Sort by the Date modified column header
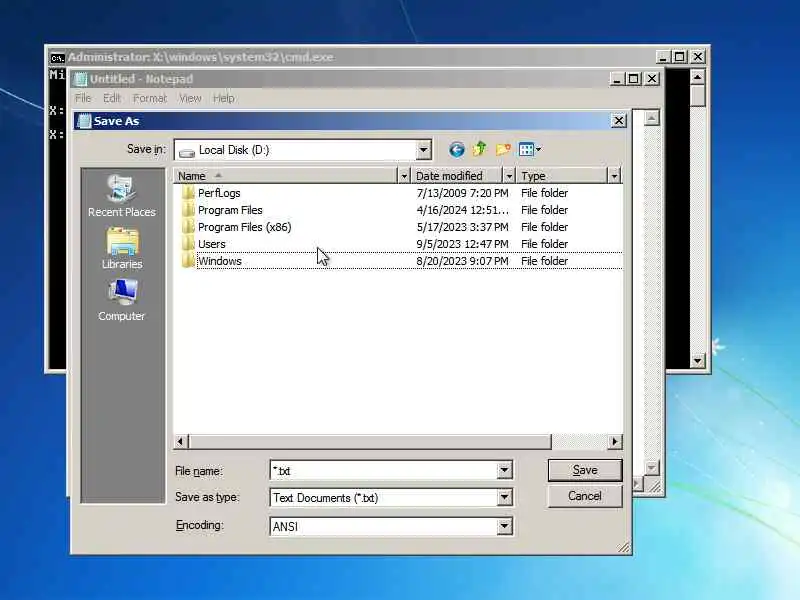This screenshot has height=600, width=800. [x=457, y=176]
